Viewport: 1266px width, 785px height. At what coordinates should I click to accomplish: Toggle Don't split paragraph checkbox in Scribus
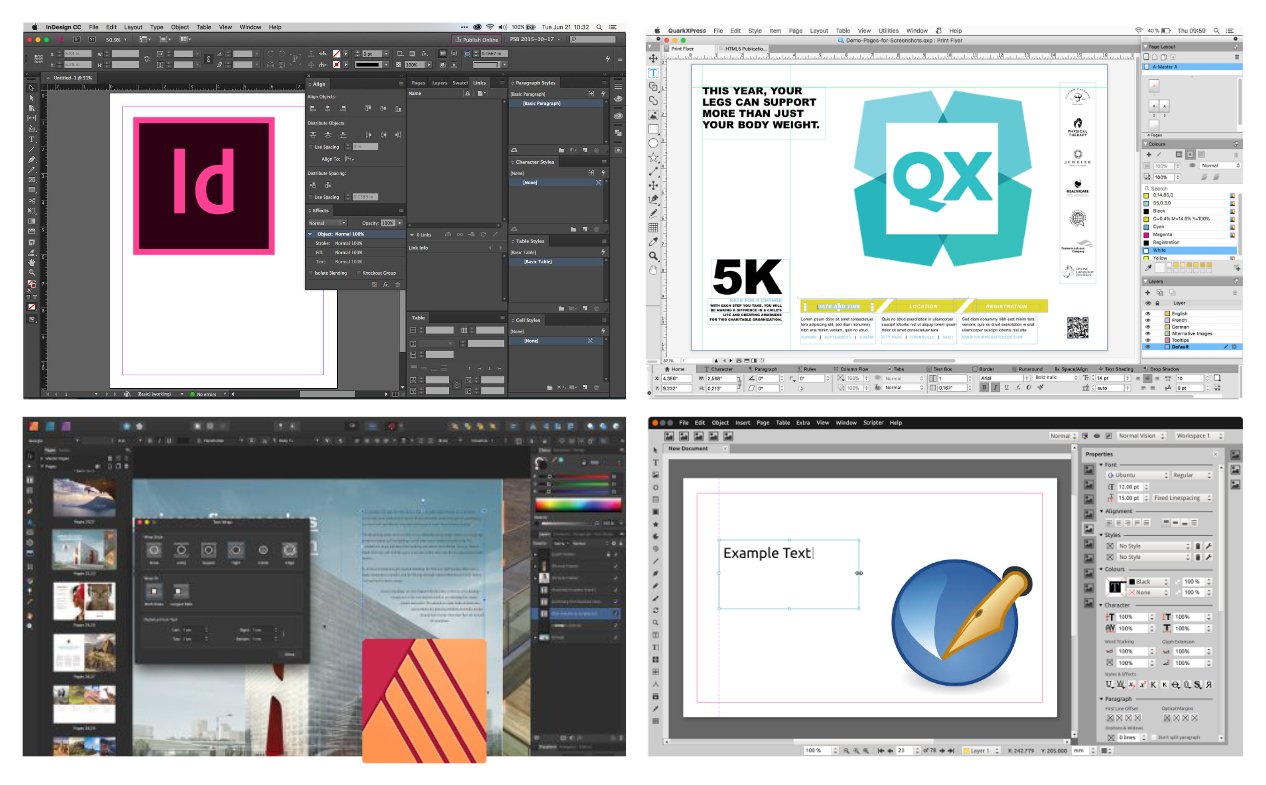[x=1154, y=737]
